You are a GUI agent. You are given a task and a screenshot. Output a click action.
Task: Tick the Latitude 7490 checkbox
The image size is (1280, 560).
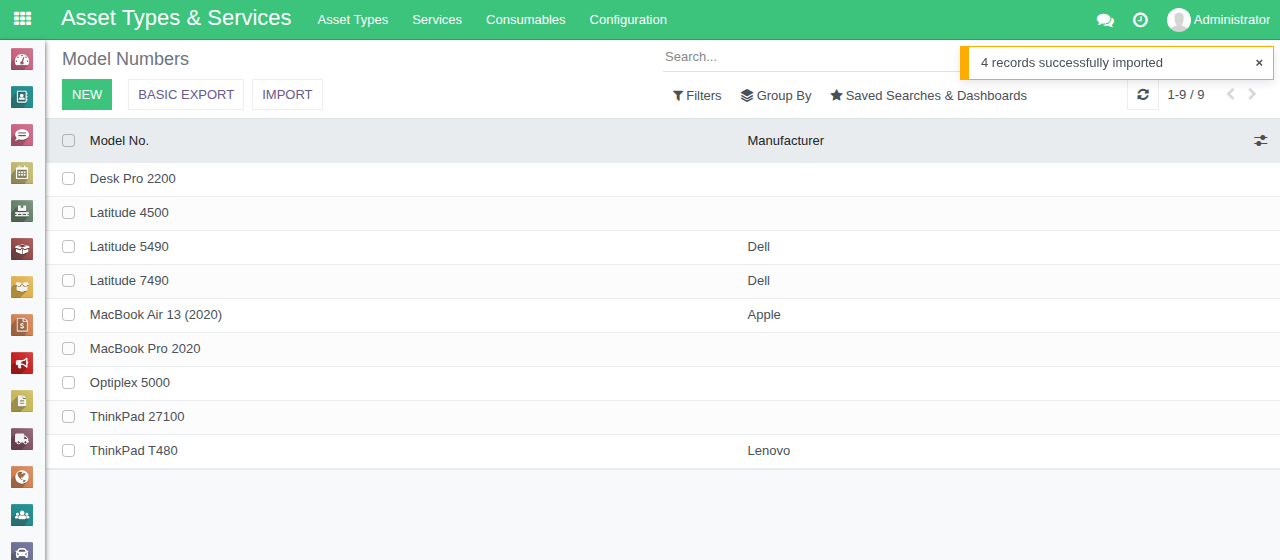[x=69, y=281]
